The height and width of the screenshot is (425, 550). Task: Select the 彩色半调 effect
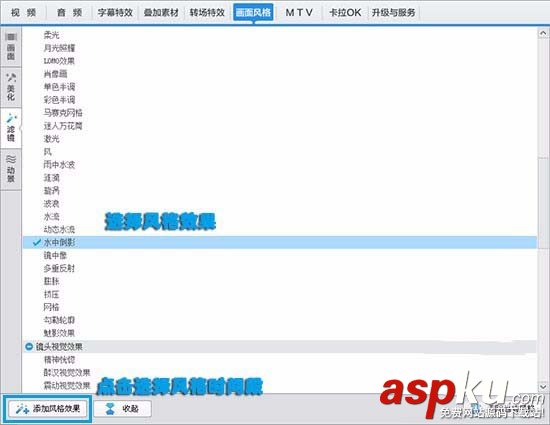click(x=59, y=100)
